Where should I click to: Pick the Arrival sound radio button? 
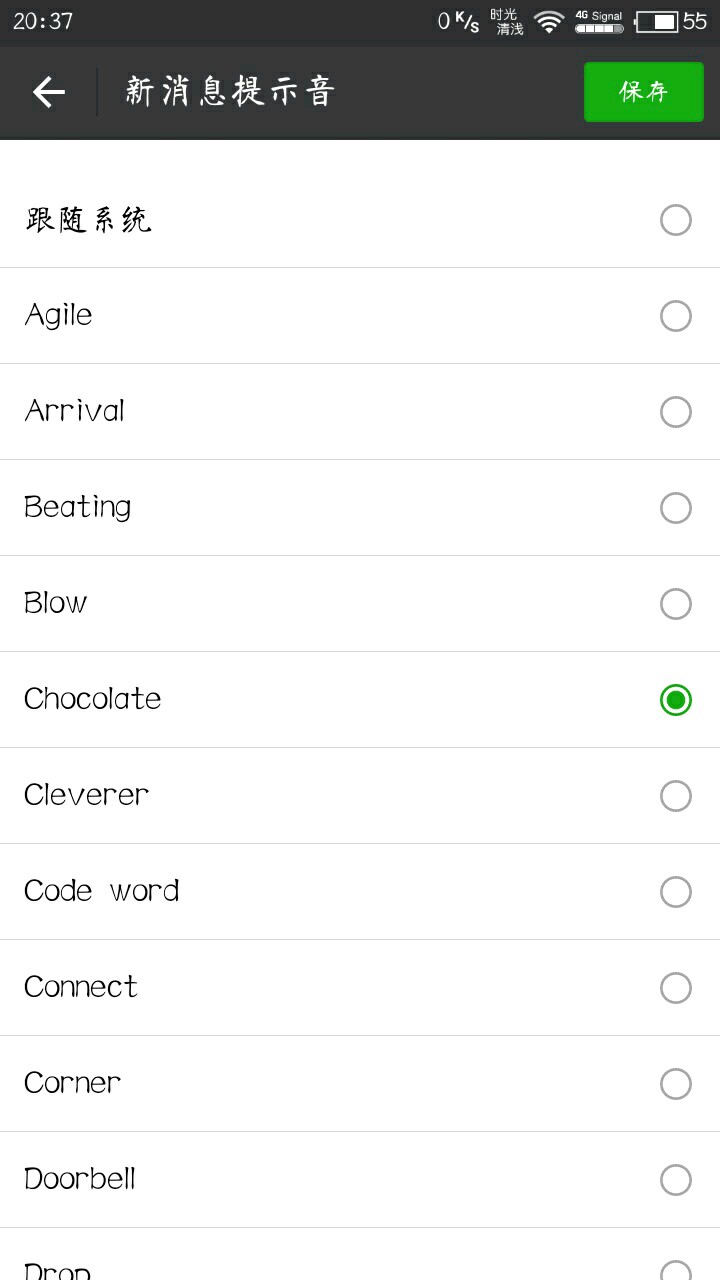(x=676, y=412)
